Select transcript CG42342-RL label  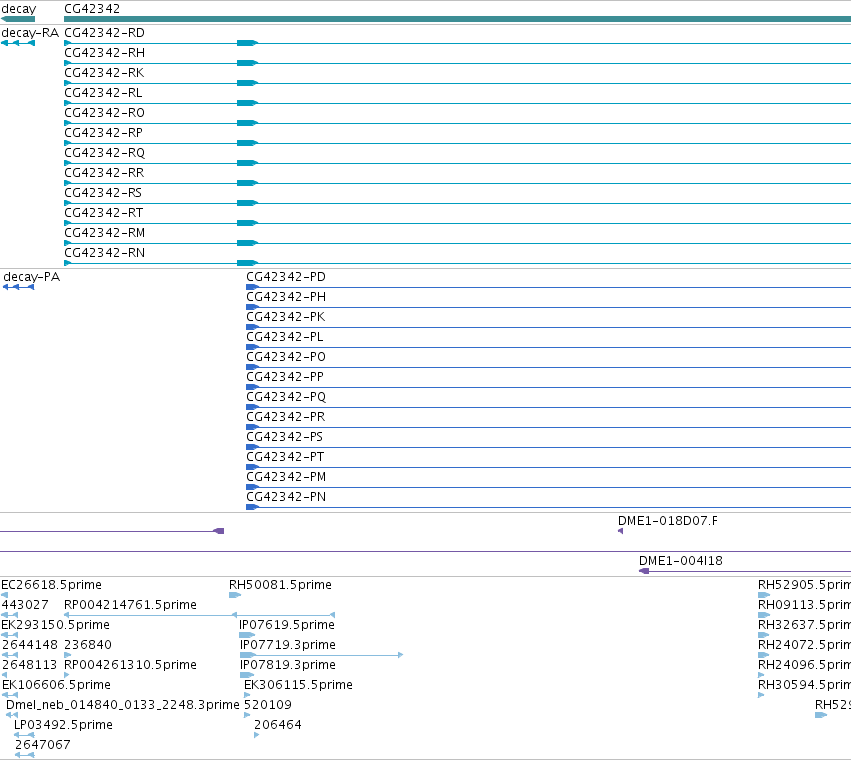[103, 93]
